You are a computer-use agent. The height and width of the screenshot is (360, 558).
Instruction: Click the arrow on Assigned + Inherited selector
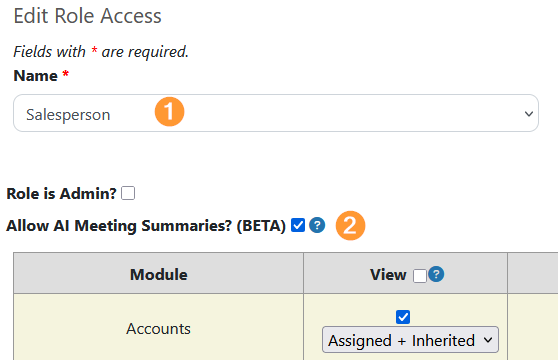coord(488,340)
